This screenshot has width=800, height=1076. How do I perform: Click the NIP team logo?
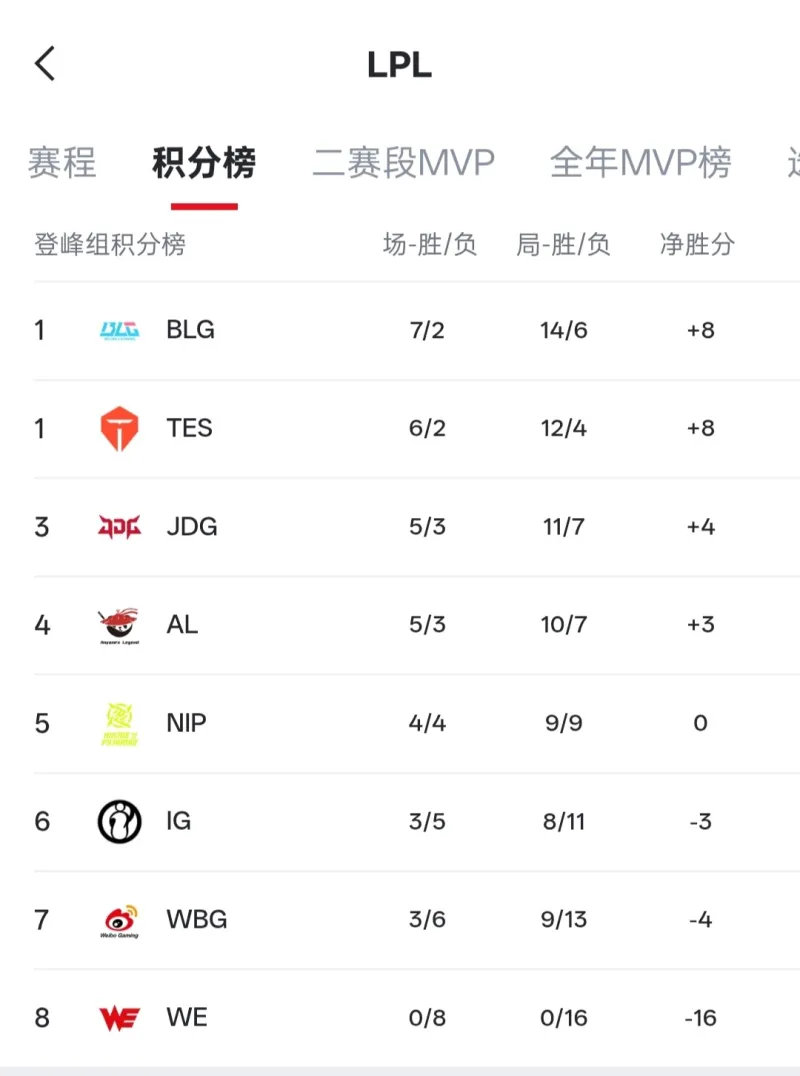coord(119,723)
